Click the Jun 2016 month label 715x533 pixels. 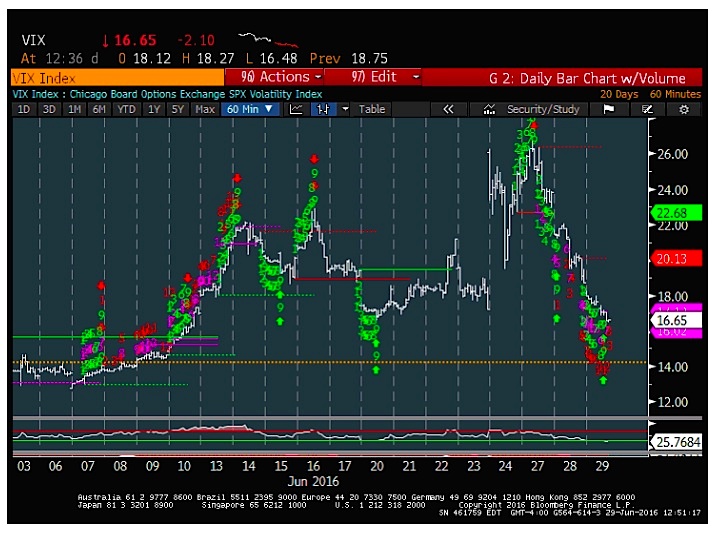pyautogui.click(x=313, y=481)
